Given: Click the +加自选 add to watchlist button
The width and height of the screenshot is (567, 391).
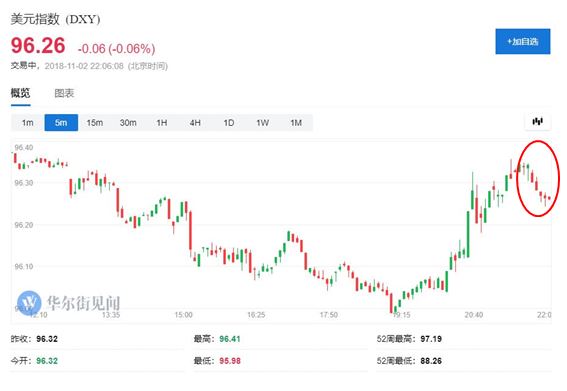Looking at the screenshot, I should point(523,42).
